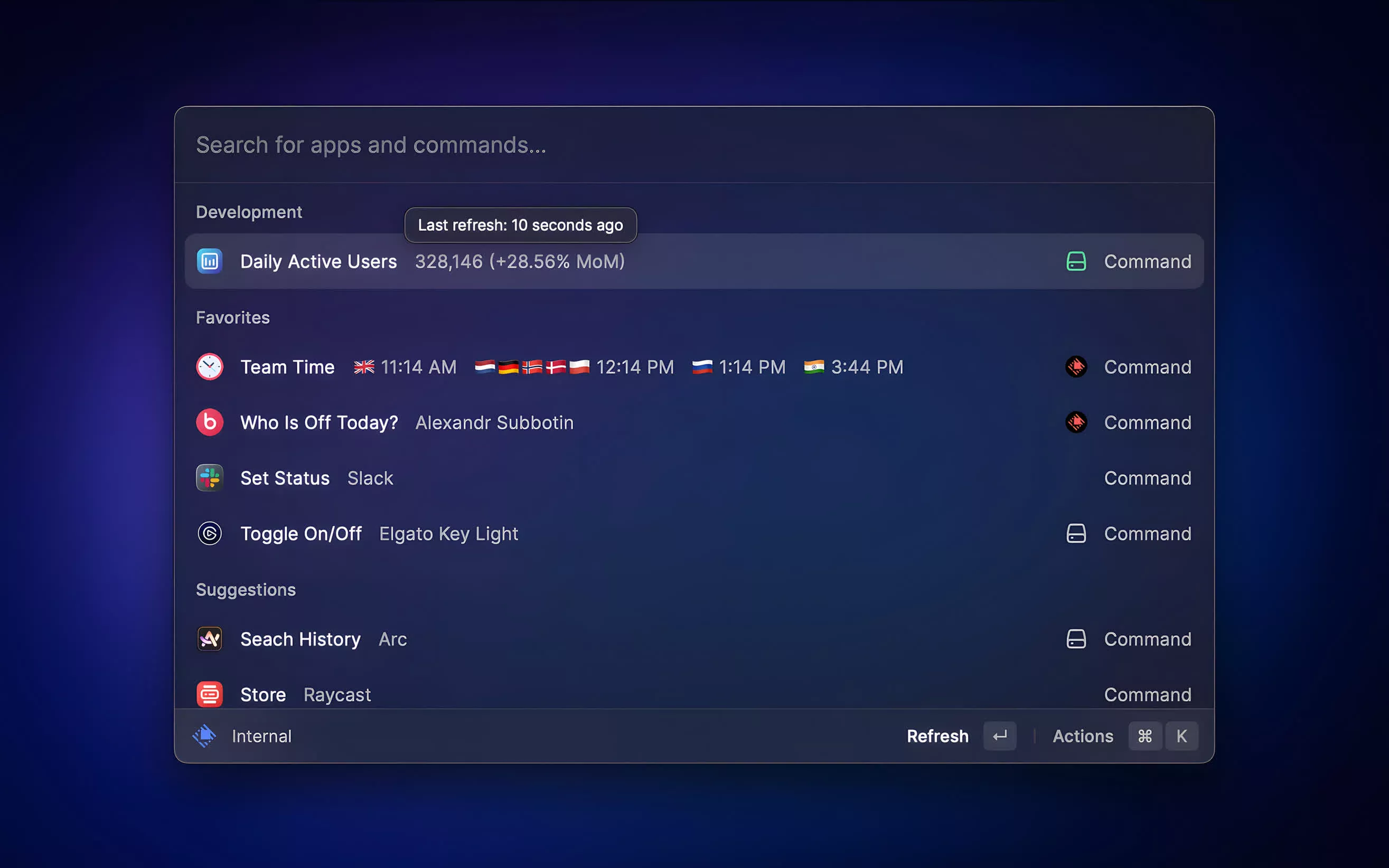1389x868 pixels.
Task: Click the 328,146 (+28.56% MoM) value
Action: pos(520,262)
